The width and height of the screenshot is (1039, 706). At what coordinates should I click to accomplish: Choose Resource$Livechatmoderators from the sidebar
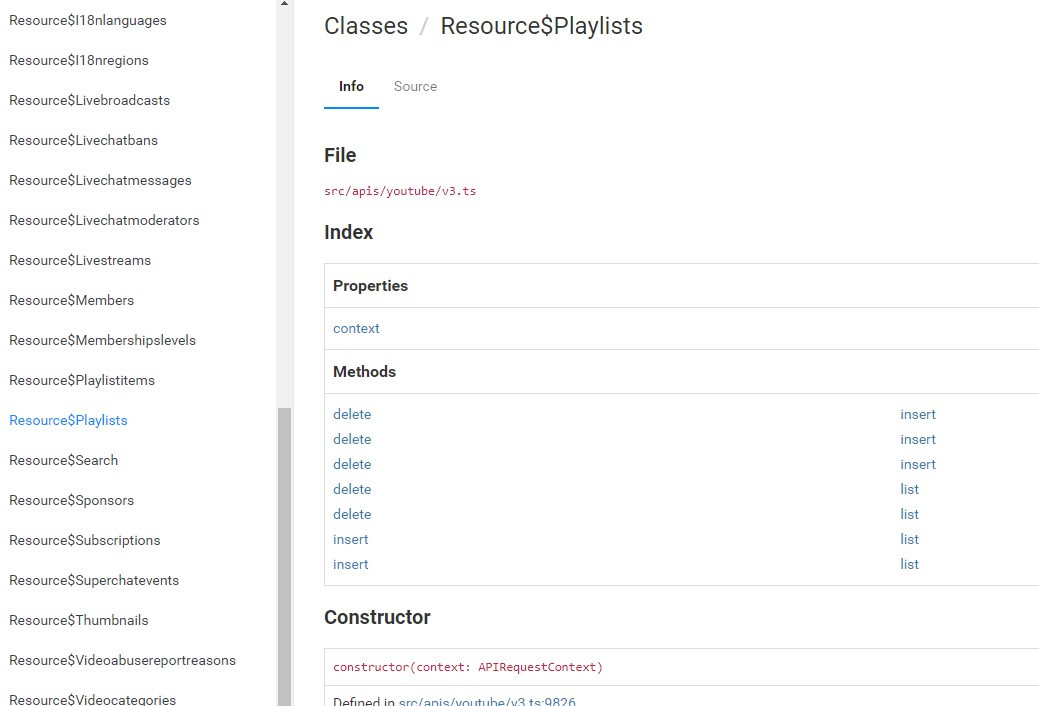coord(104,220)
